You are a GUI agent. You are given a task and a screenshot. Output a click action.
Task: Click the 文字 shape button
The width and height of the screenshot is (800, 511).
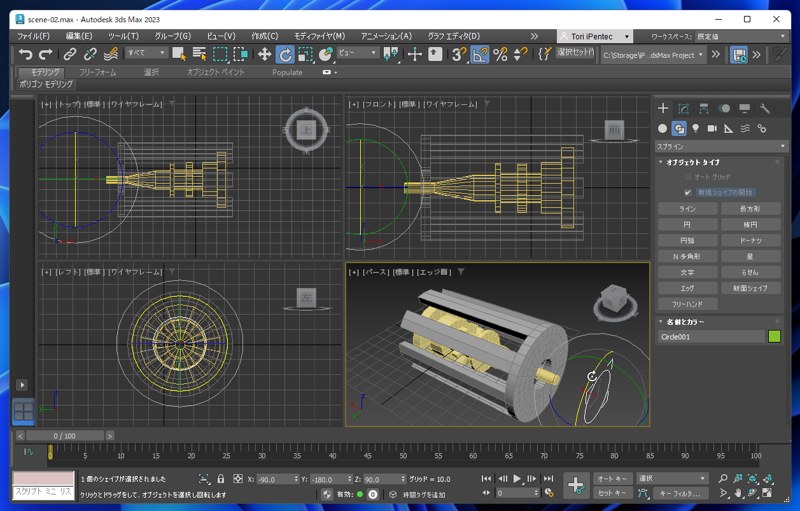point(687,272)
